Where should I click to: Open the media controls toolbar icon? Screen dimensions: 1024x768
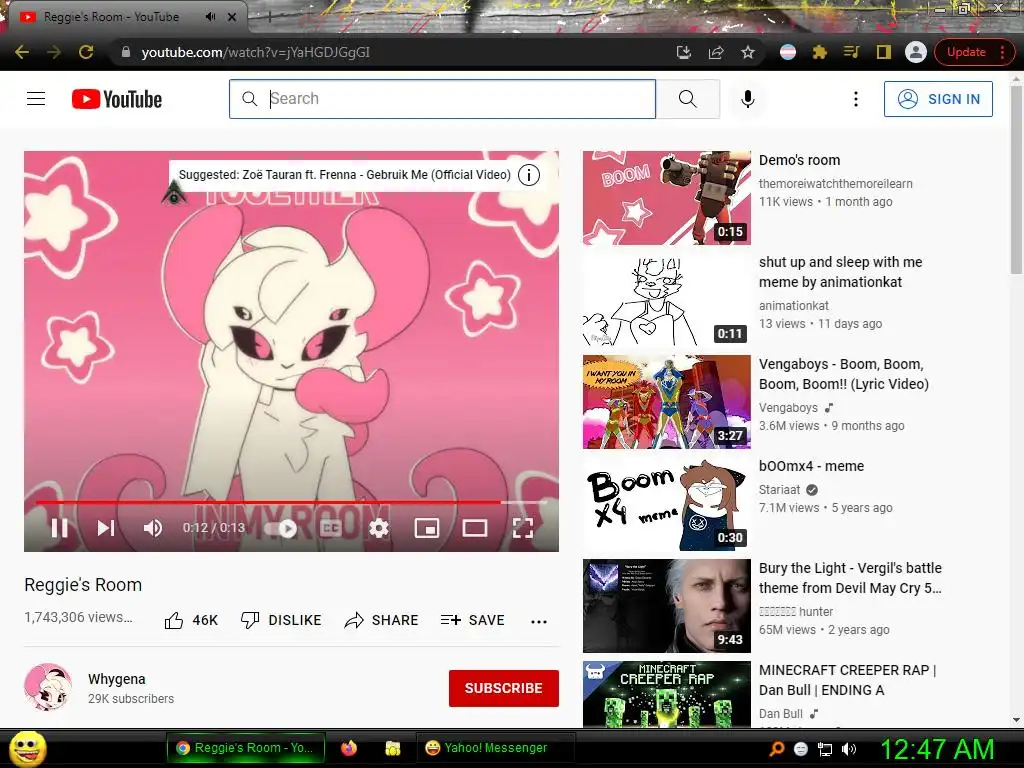(852, 52)
